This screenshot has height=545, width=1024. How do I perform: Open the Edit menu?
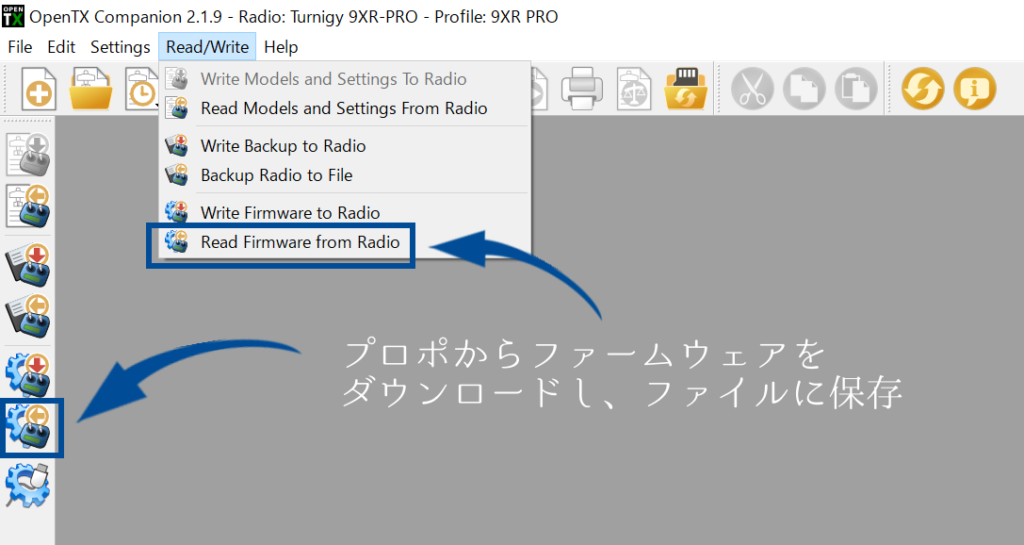[x=61, y=47]
